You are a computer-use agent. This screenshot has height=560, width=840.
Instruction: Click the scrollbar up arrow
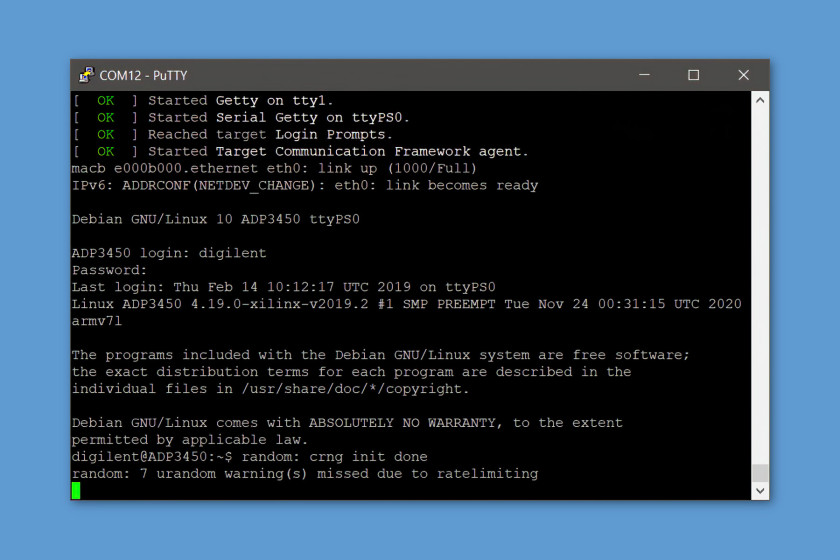click(760, 100)
